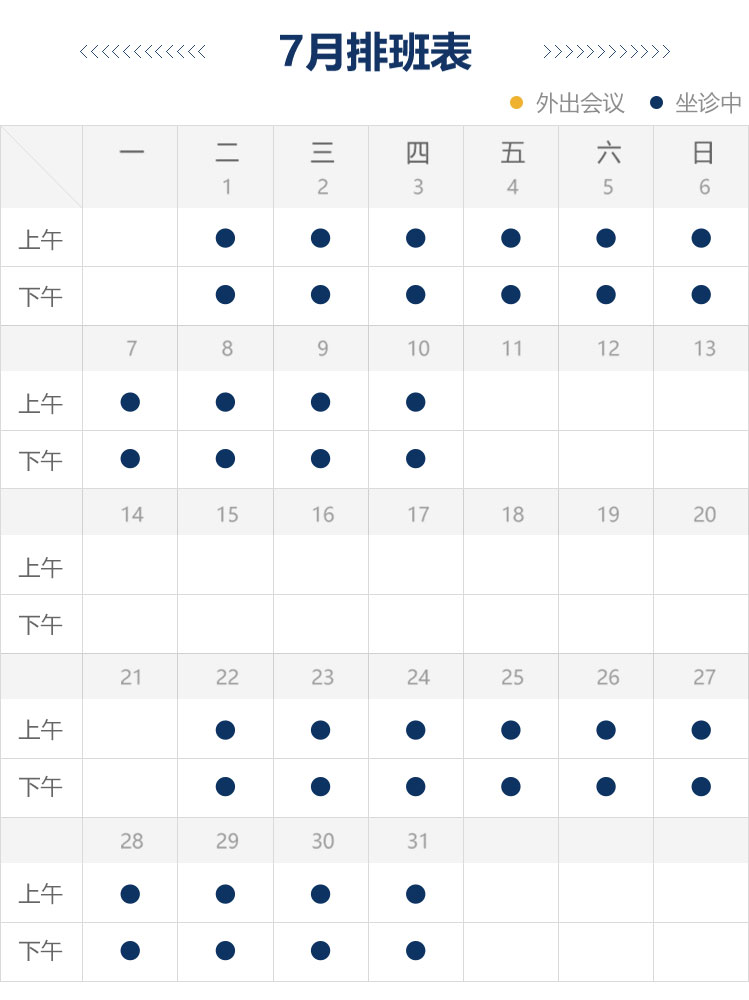The image size is (749, 1000).
Task: Click the left chevron arrows beside title
Action: (143, 52)
